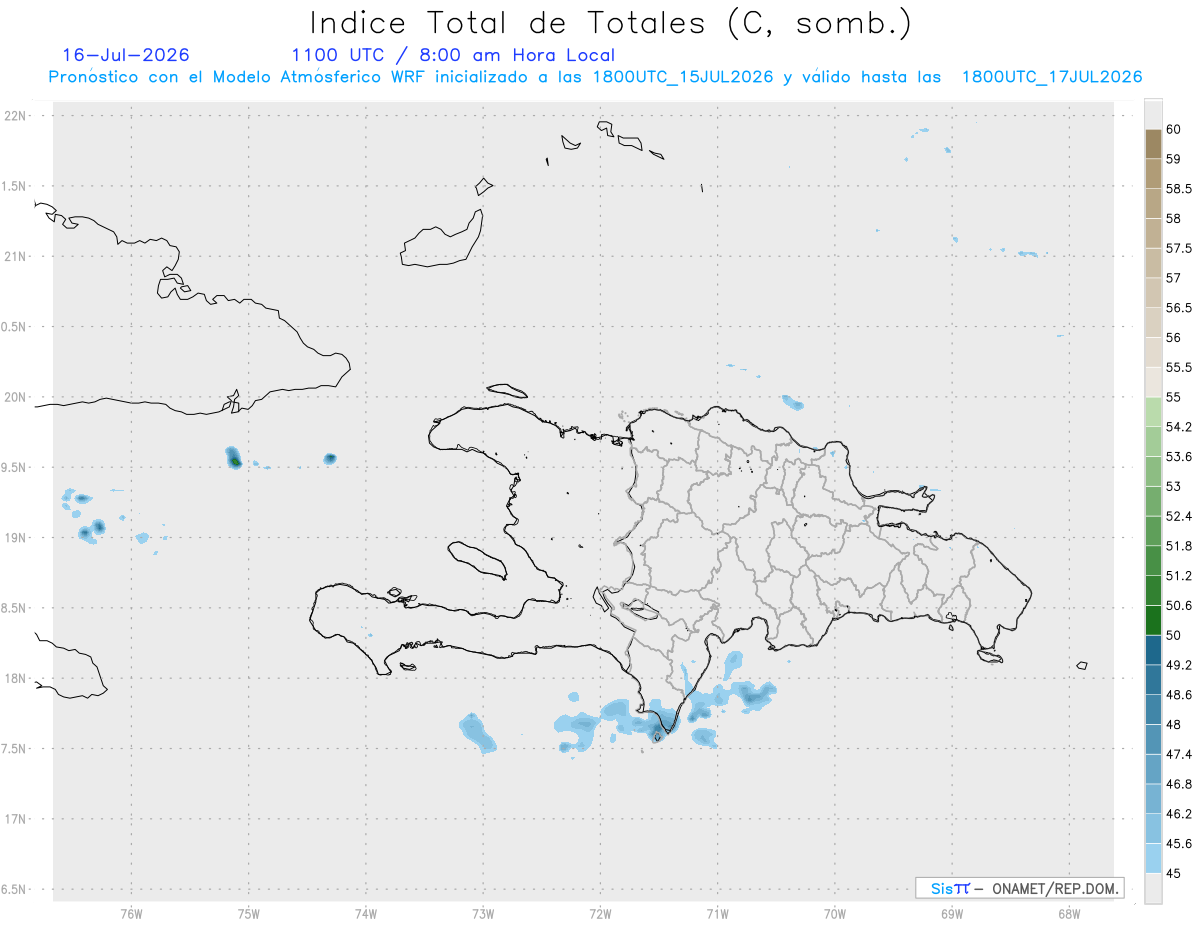1200x927 pixels.
Task: Click the longitude axis label '69W'
Action: (951, 912)
